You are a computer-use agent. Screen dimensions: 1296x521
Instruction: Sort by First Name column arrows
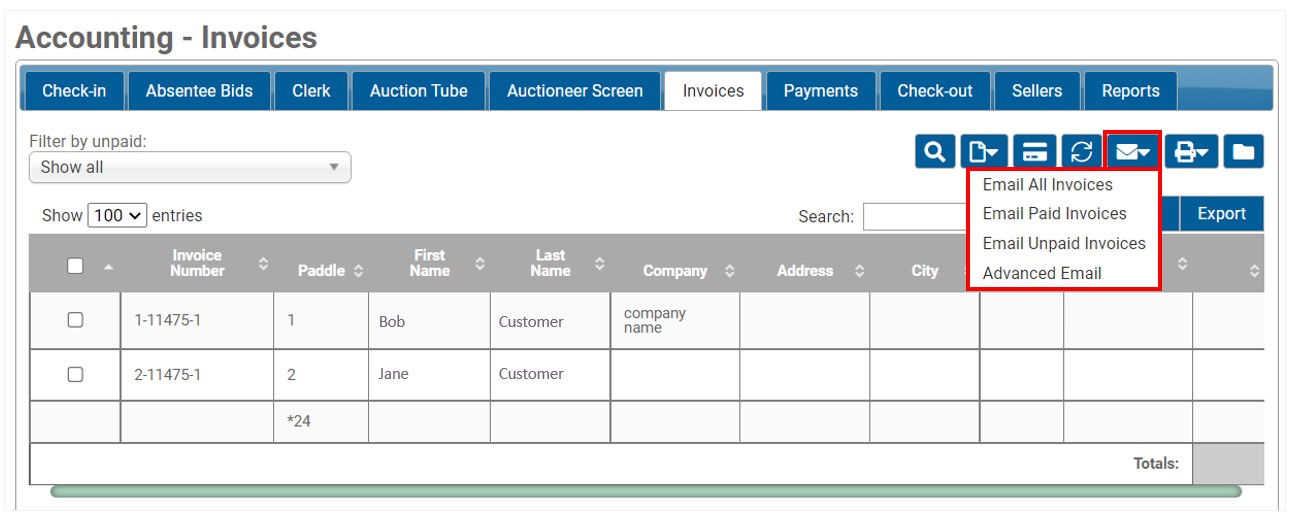coord(480,264)
